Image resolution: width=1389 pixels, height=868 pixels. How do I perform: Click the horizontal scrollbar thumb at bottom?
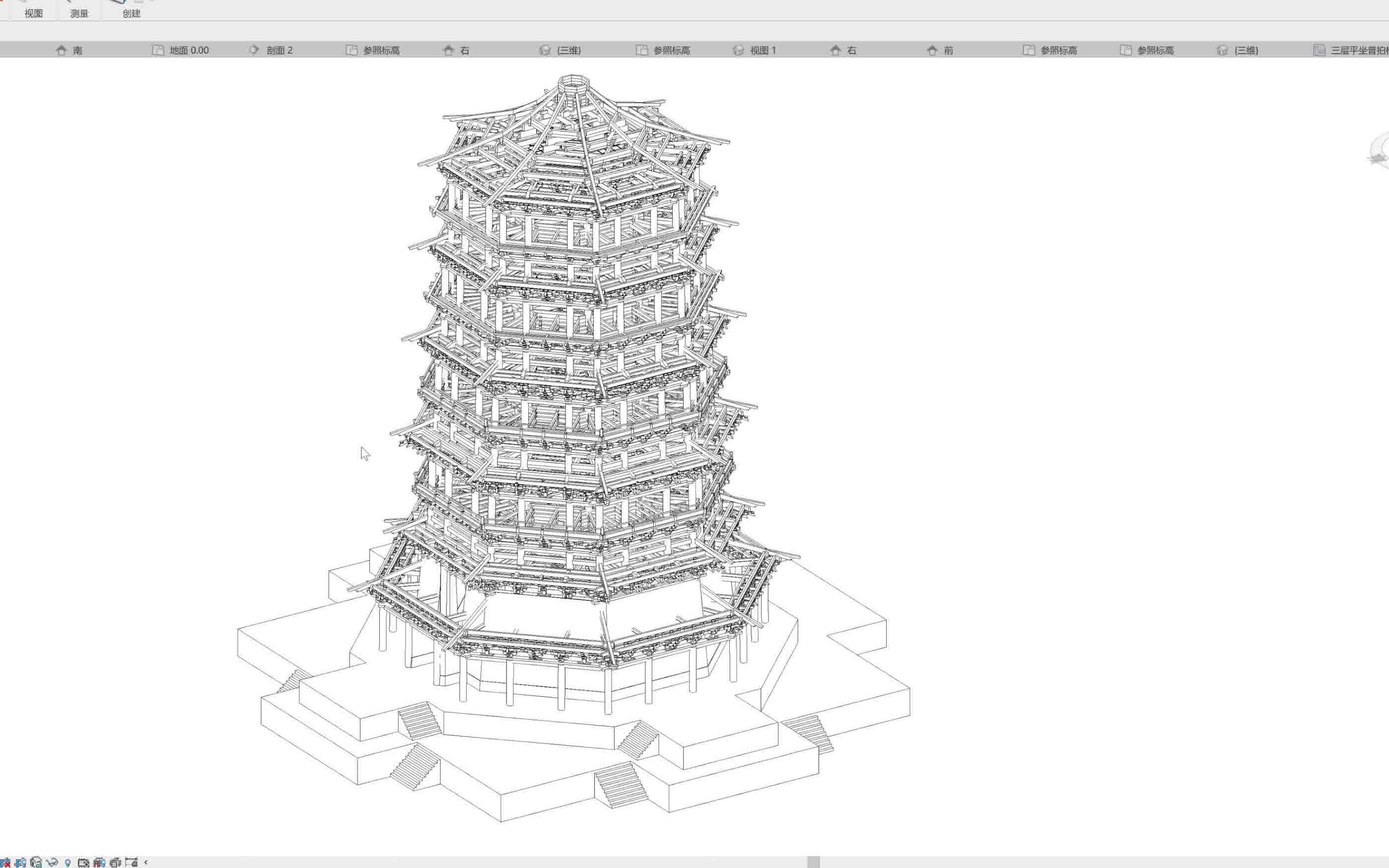click(814, 862)
